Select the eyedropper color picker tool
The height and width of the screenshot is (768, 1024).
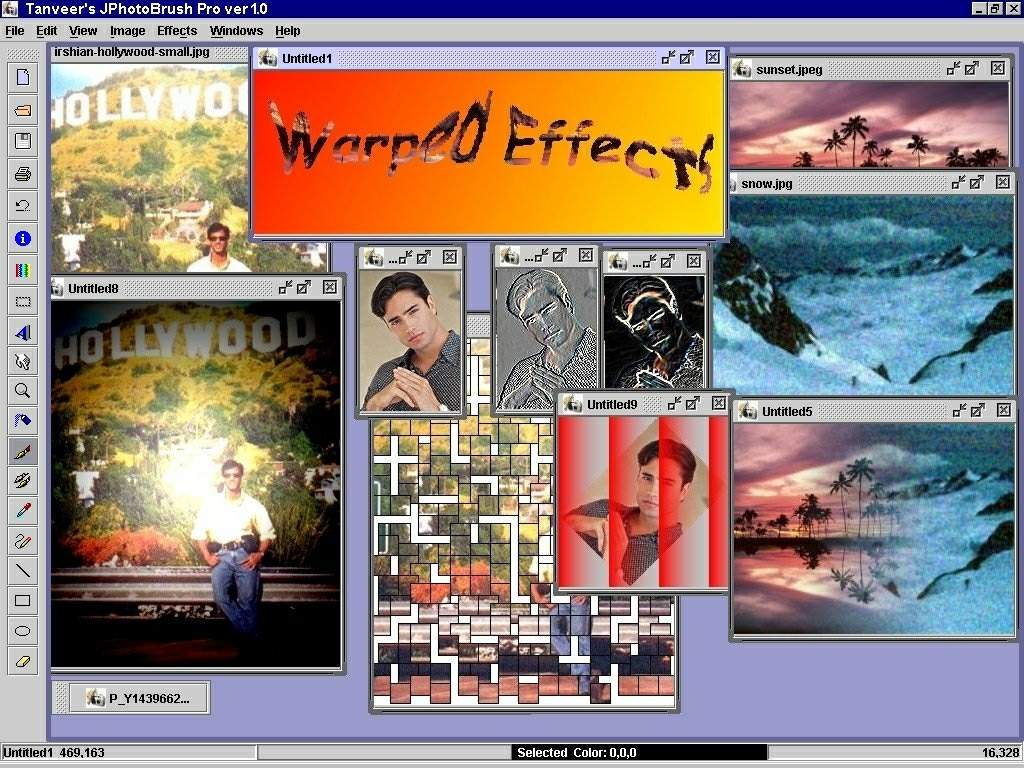[x=23, y=510]
